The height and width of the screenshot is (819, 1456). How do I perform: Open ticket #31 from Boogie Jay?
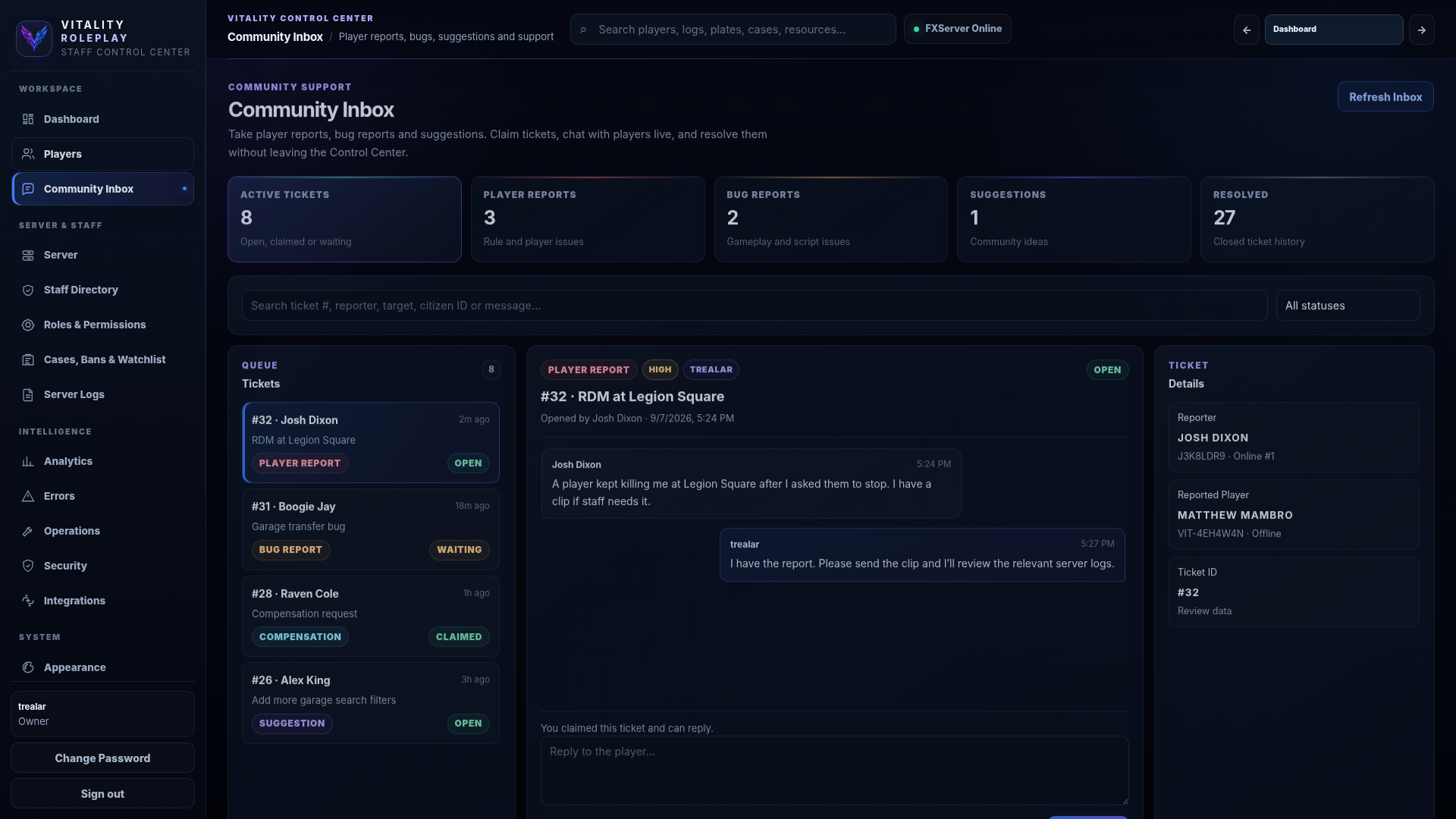tap(371, 529)
